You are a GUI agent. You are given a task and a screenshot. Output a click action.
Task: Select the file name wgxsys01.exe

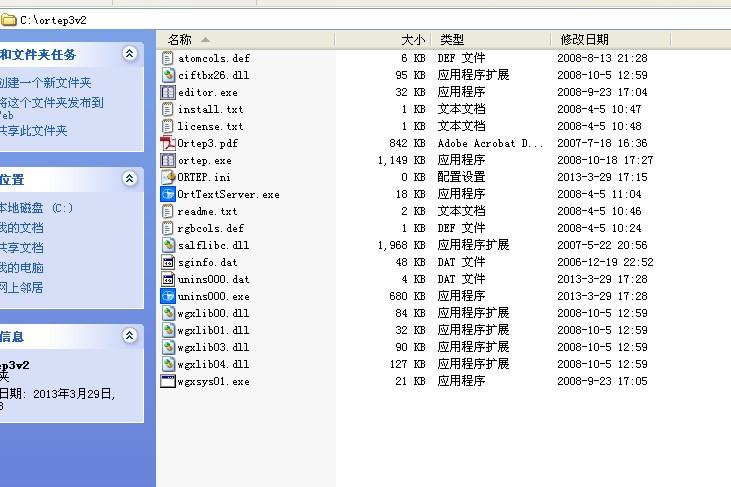214,382
